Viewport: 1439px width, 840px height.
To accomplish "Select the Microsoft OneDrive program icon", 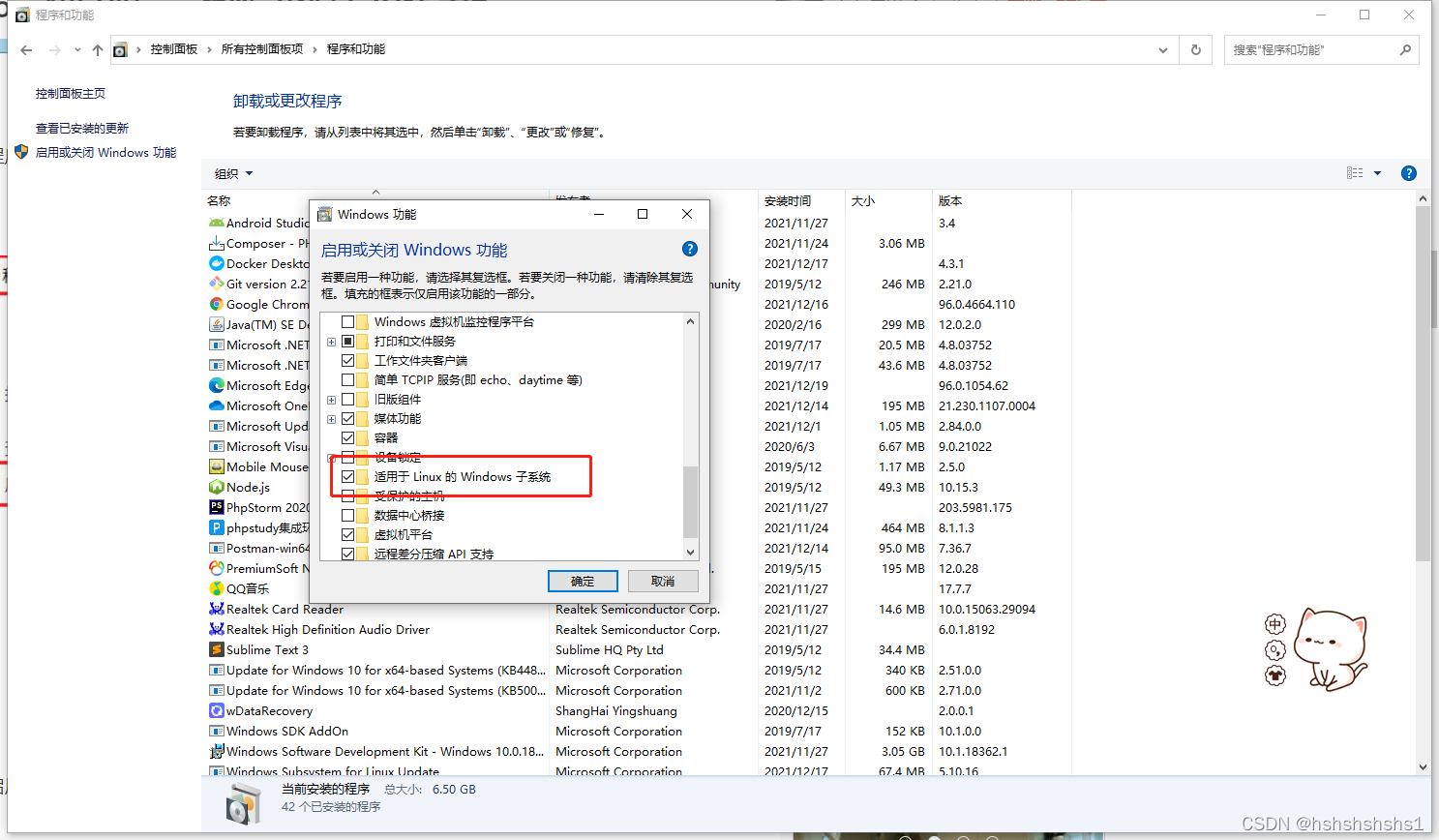I will pos(217,405).
